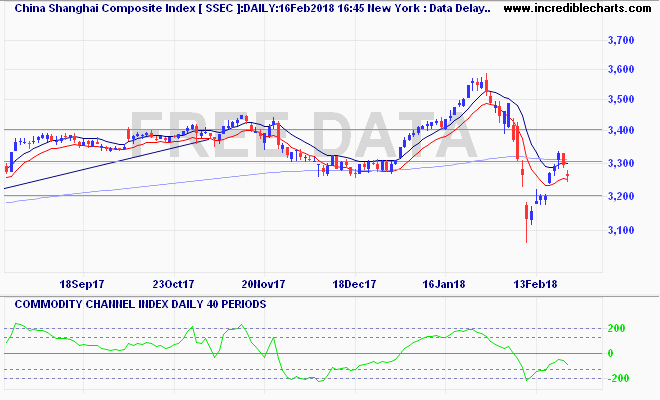Click the lowest red candlestick in February
This screenshot has height=400, width=660.
527,218
